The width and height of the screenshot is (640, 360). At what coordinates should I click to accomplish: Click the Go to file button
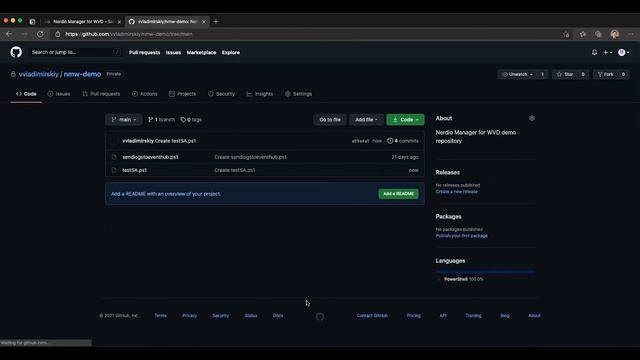pos(330,120)
